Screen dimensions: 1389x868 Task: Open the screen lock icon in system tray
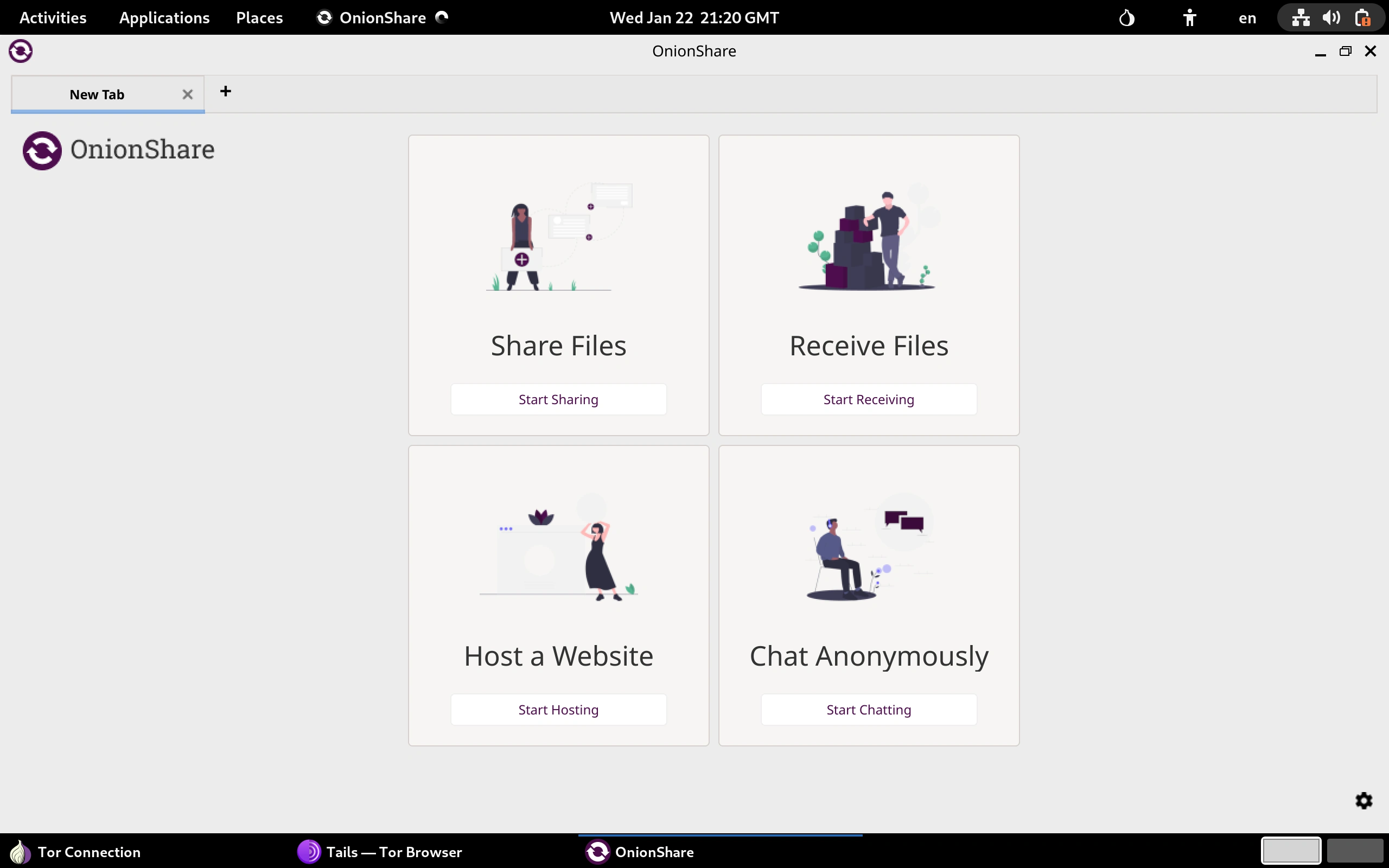tap(1362, 17)
